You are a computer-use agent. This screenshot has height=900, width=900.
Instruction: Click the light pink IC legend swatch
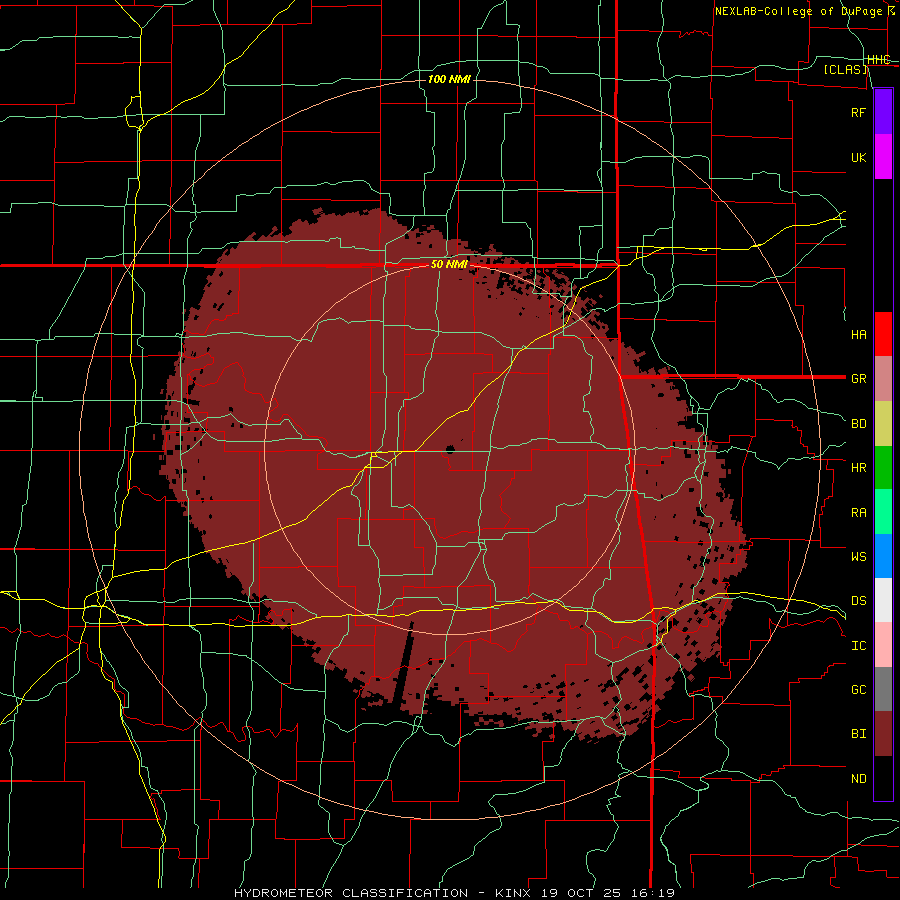(x=883, y=645)
